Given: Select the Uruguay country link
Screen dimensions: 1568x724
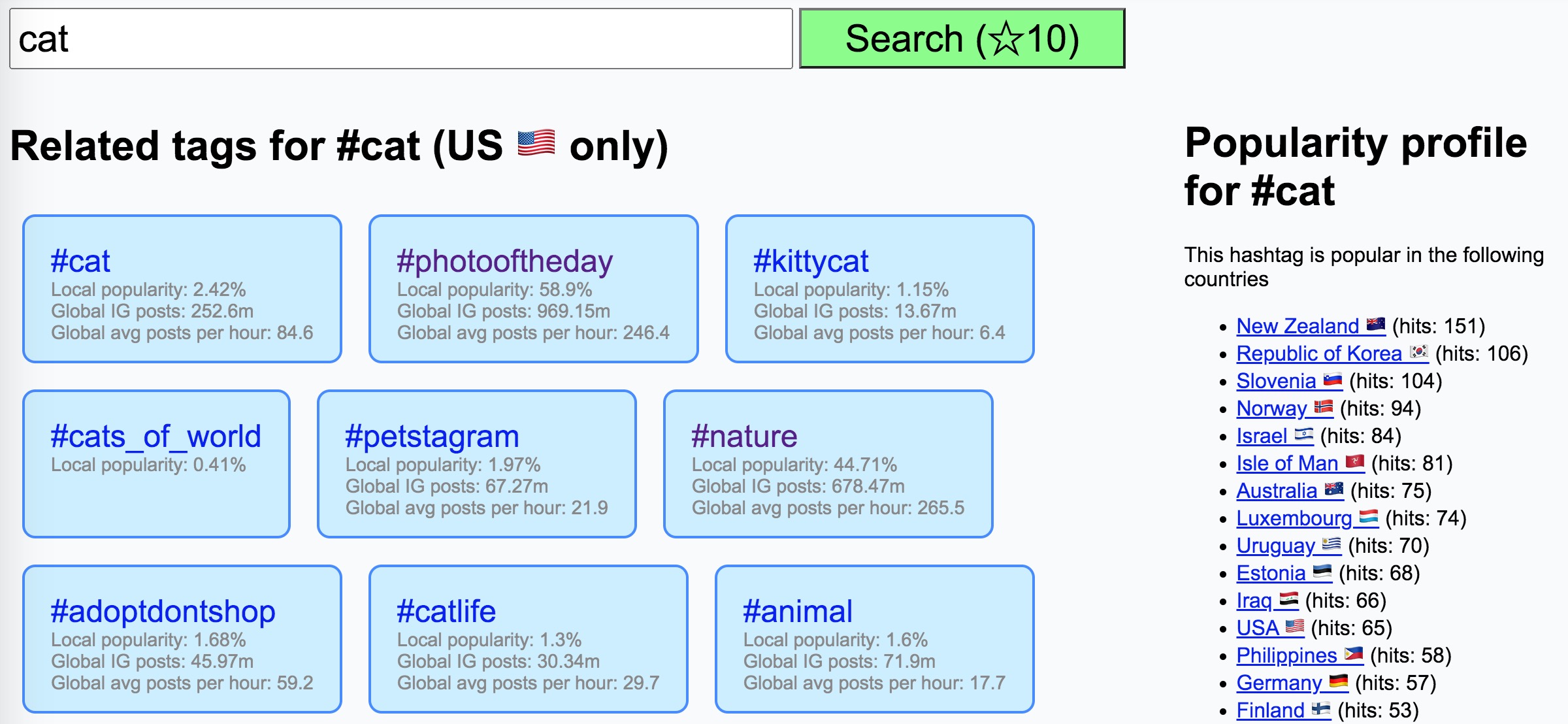Looking at the screenshot, I should 1275,545.
